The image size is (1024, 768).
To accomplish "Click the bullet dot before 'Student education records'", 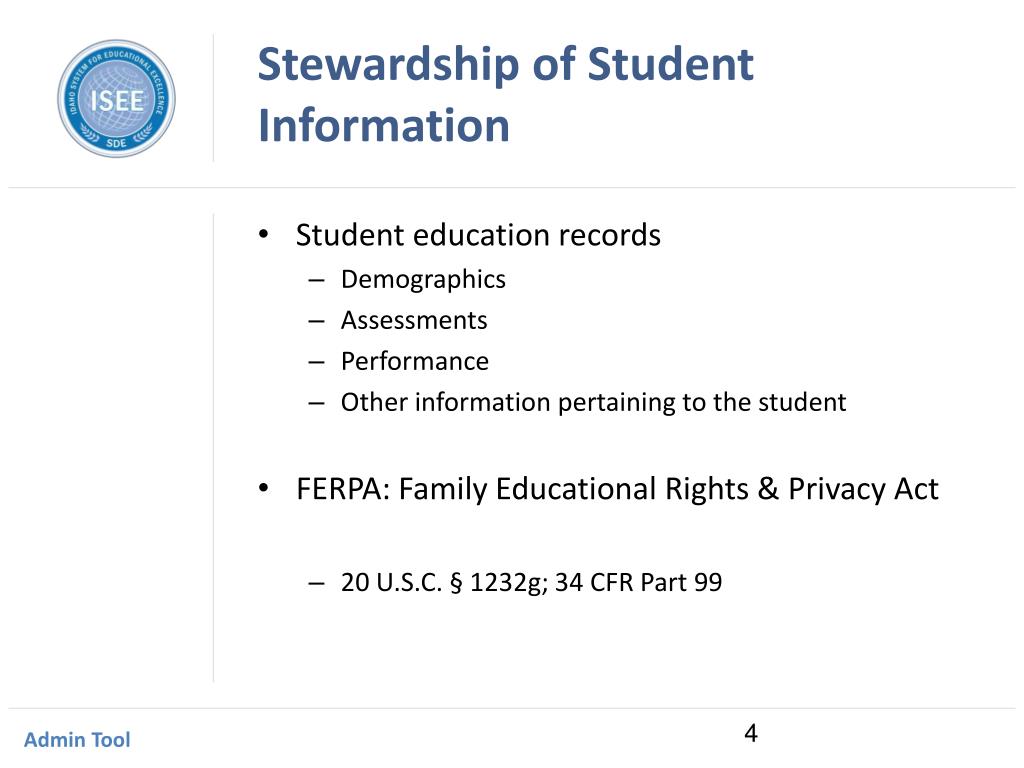I will point(263,234).
